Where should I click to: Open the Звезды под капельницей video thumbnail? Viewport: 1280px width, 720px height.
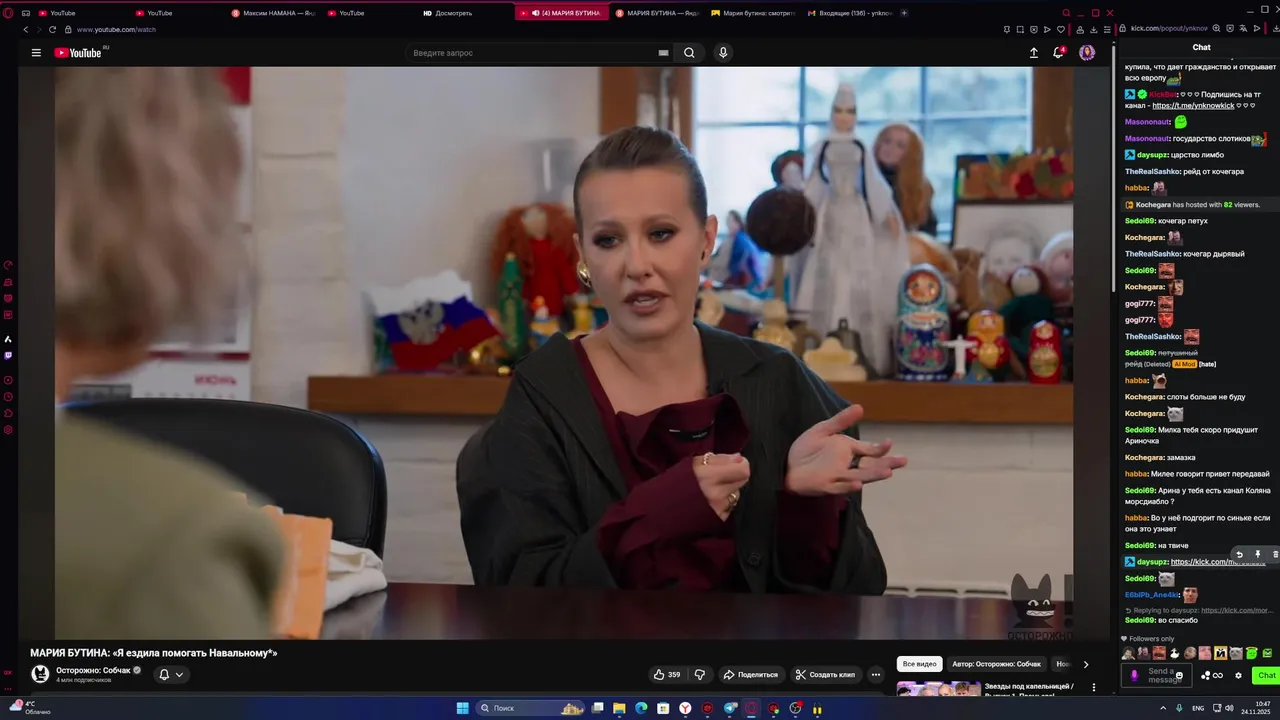(x=939, y=688)
